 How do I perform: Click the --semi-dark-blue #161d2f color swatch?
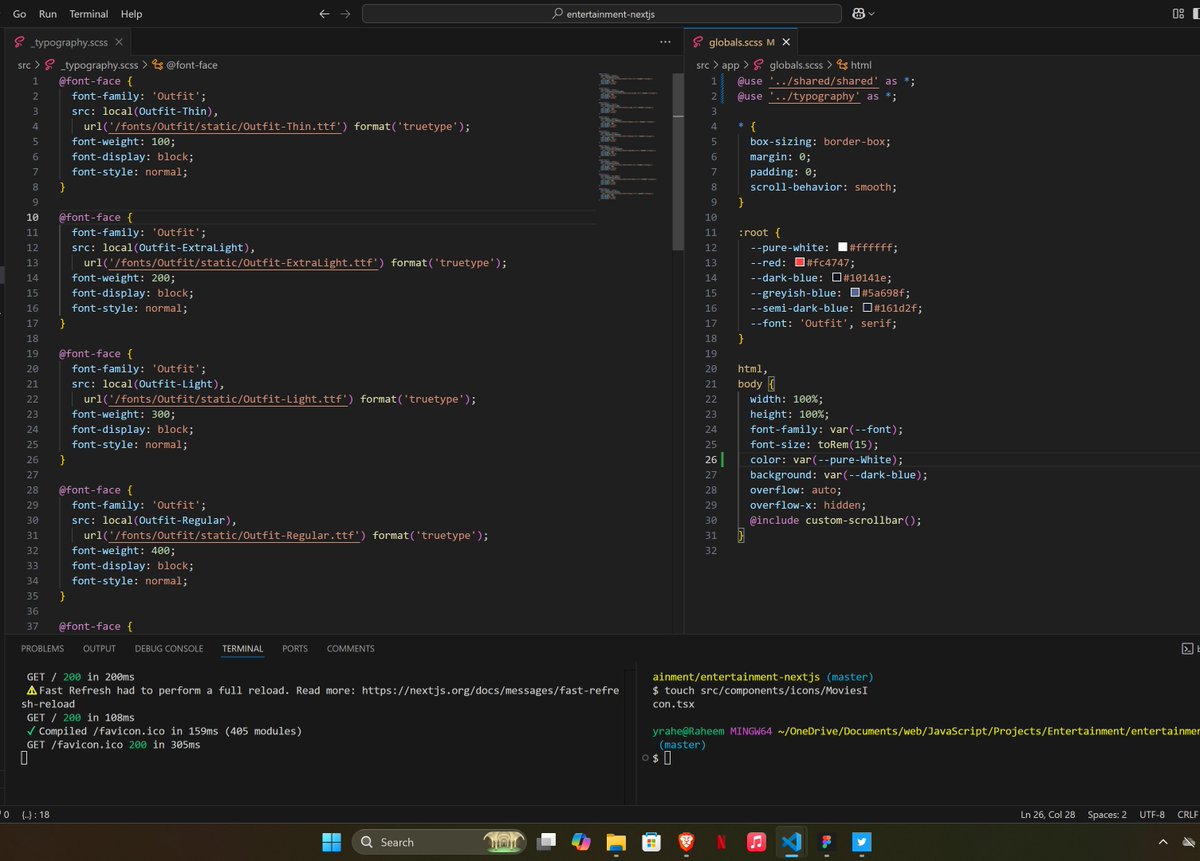[867, 308]
